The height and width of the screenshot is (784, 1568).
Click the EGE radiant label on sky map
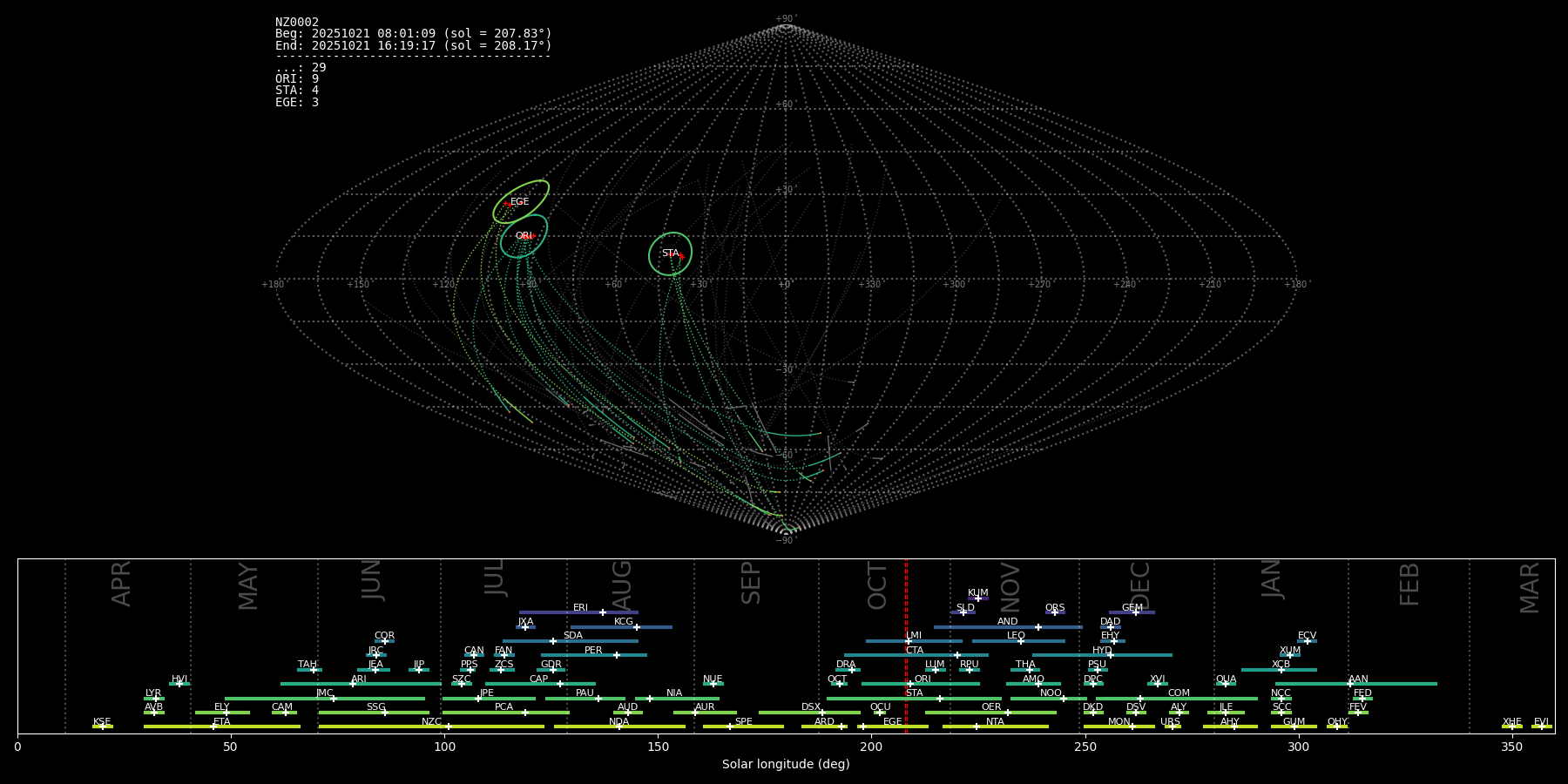[519, 202]
